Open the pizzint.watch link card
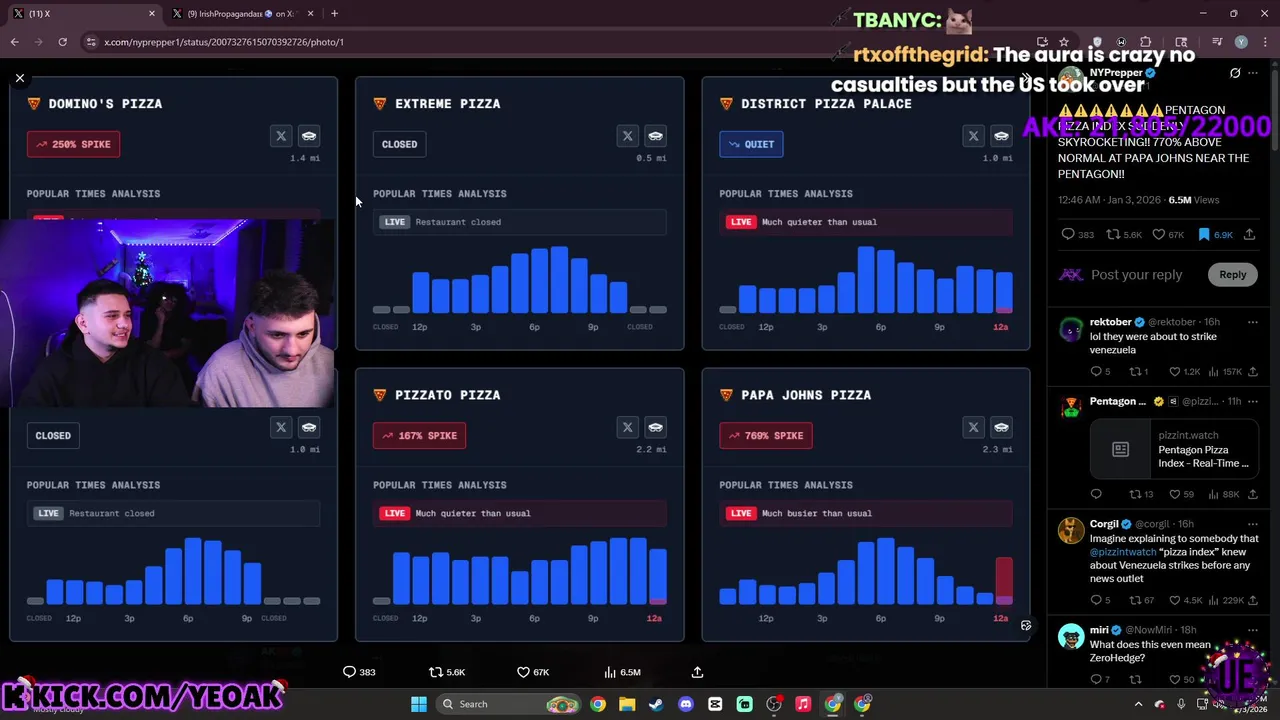The width and height of the screenshot is (1280, 720). tap(1174, 450)
